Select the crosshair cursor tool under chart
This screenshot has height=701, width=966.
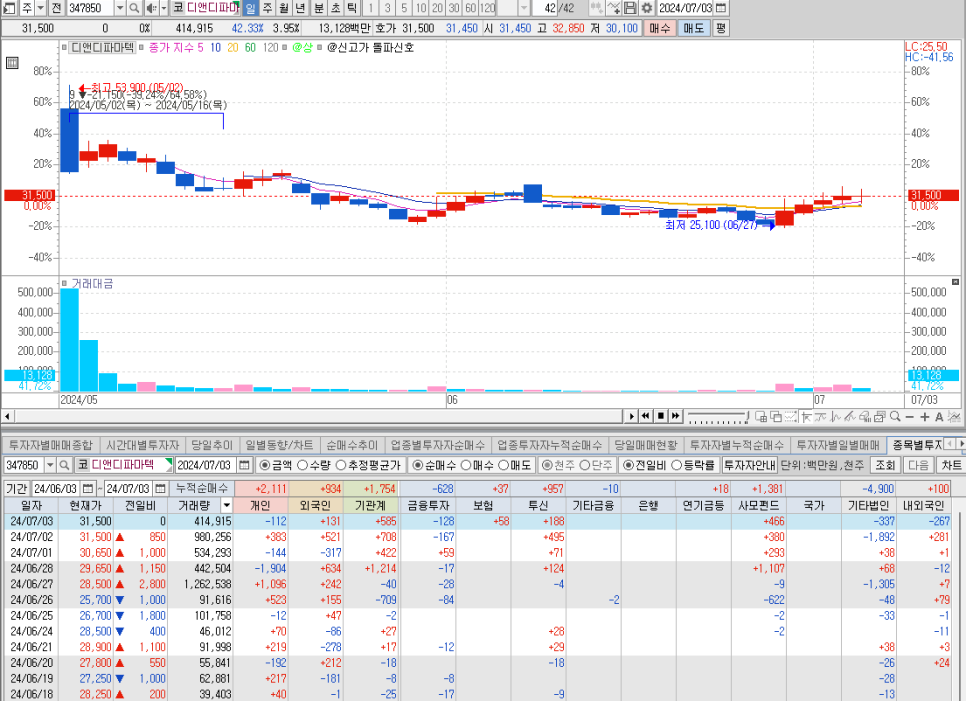coord(806,417)
